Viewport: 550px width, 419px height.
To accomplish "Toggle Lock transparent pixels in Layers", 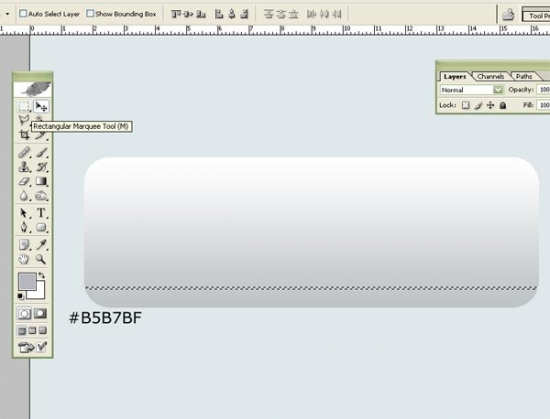I will click(x=465, y=105).
